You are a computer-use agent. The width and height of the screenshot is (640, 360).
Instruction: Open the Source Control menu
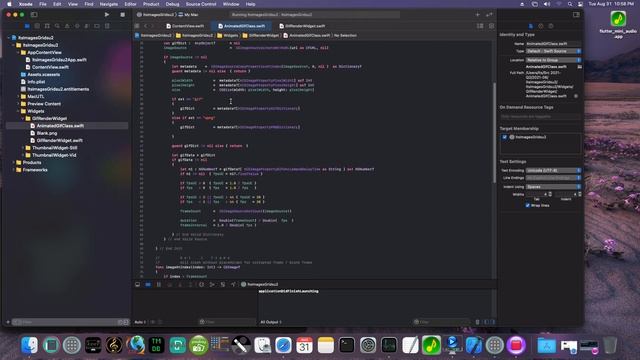point(201,4)
